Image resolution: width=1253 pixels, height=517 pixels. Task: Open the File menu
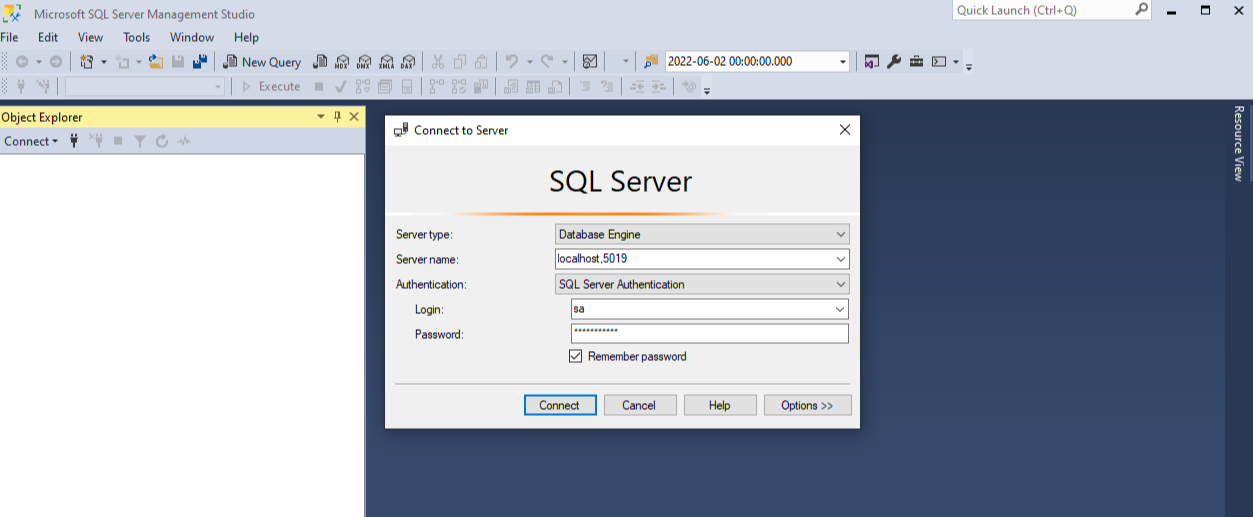[x=10, y=37]
